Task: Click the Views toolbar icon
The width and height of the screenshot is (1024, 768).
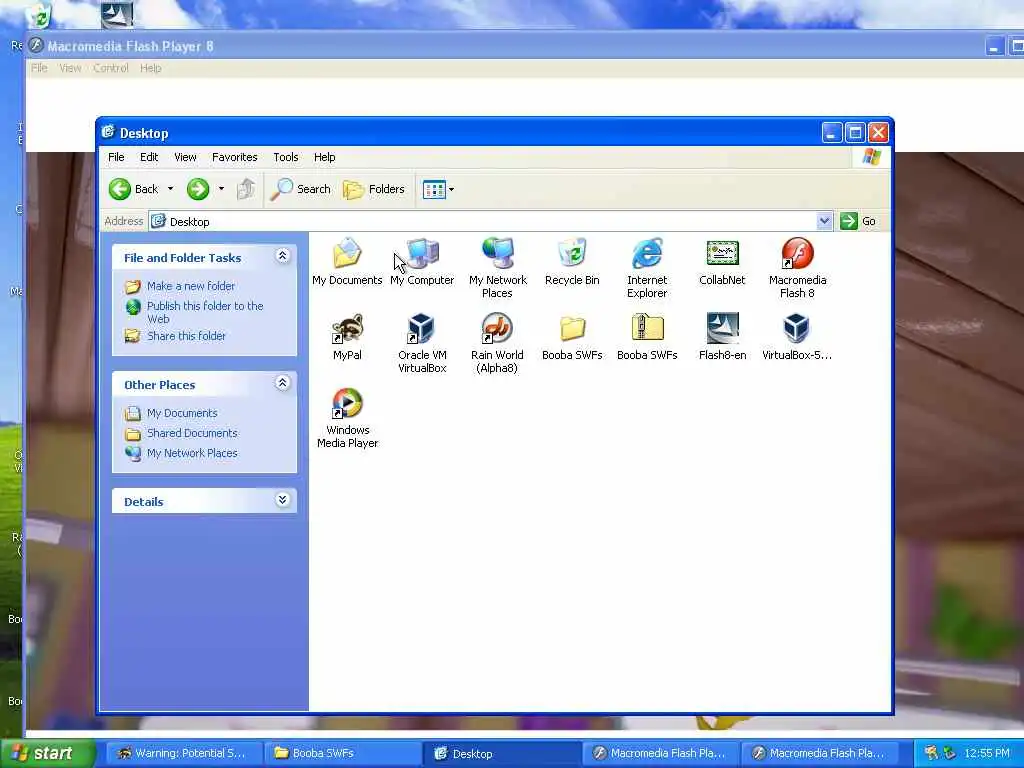Action: [434, 189]
